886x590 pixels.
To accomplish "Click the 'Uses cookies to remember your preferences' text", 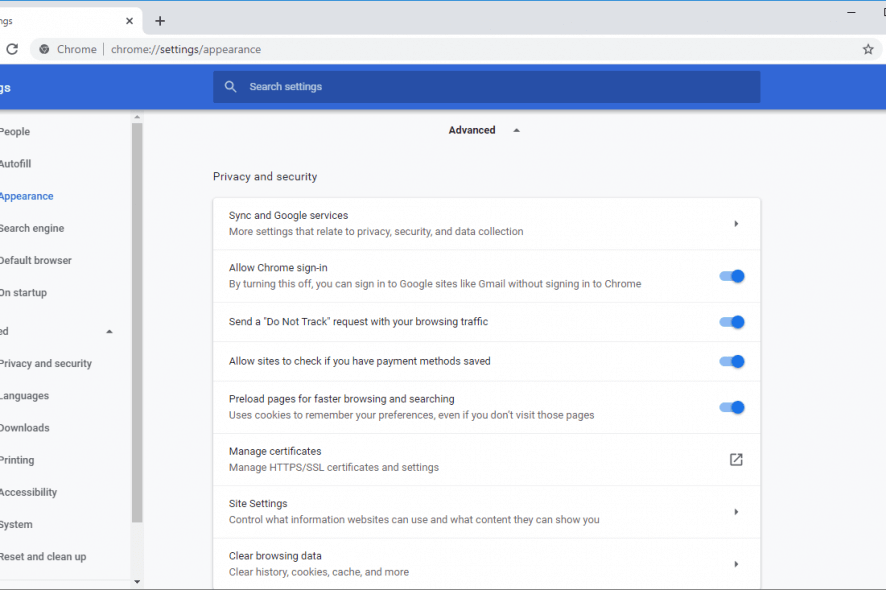I will coord(411,415).
